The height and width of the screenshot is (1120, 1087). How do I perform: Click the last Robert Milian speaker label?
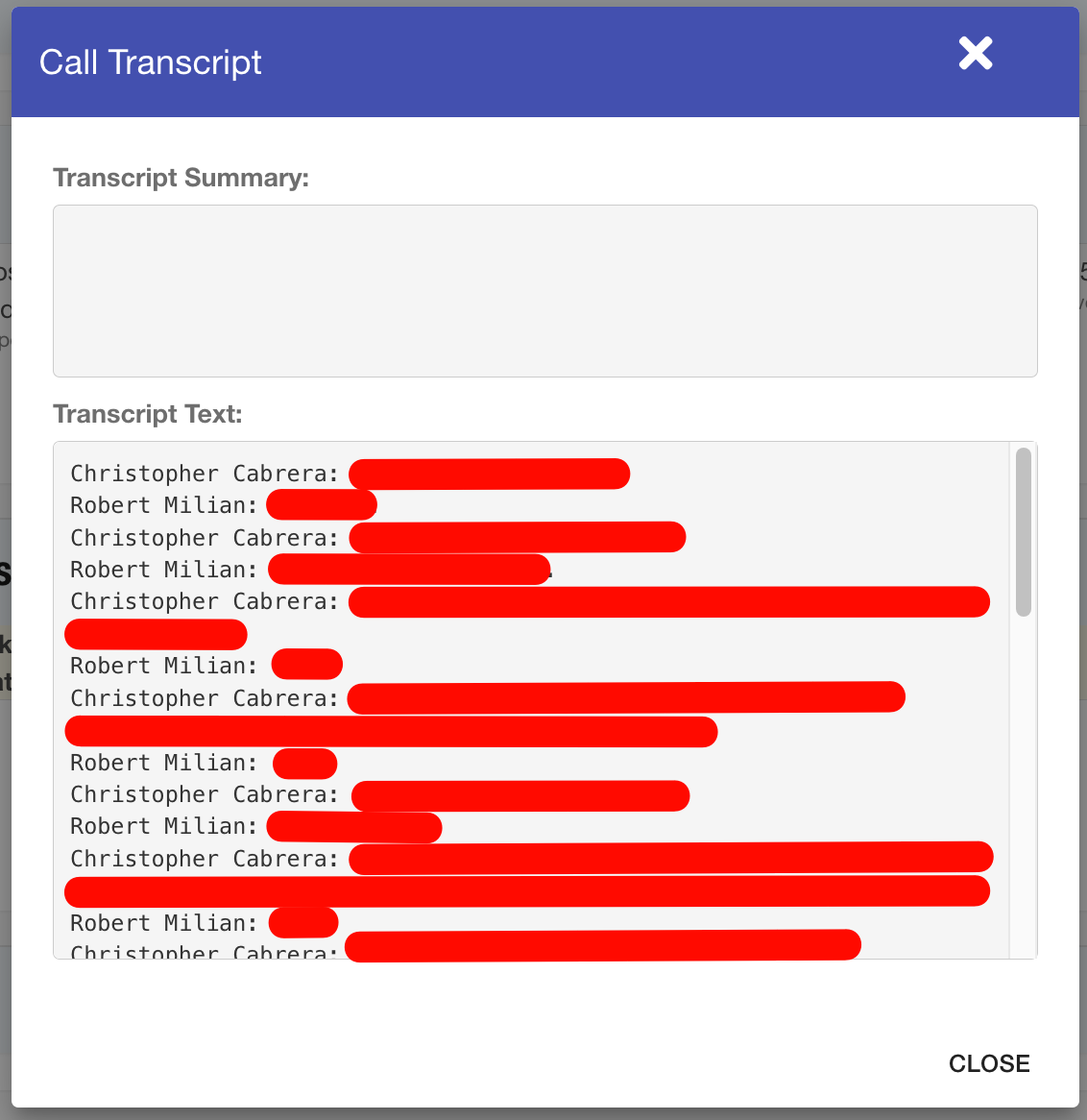click(163, 923)
